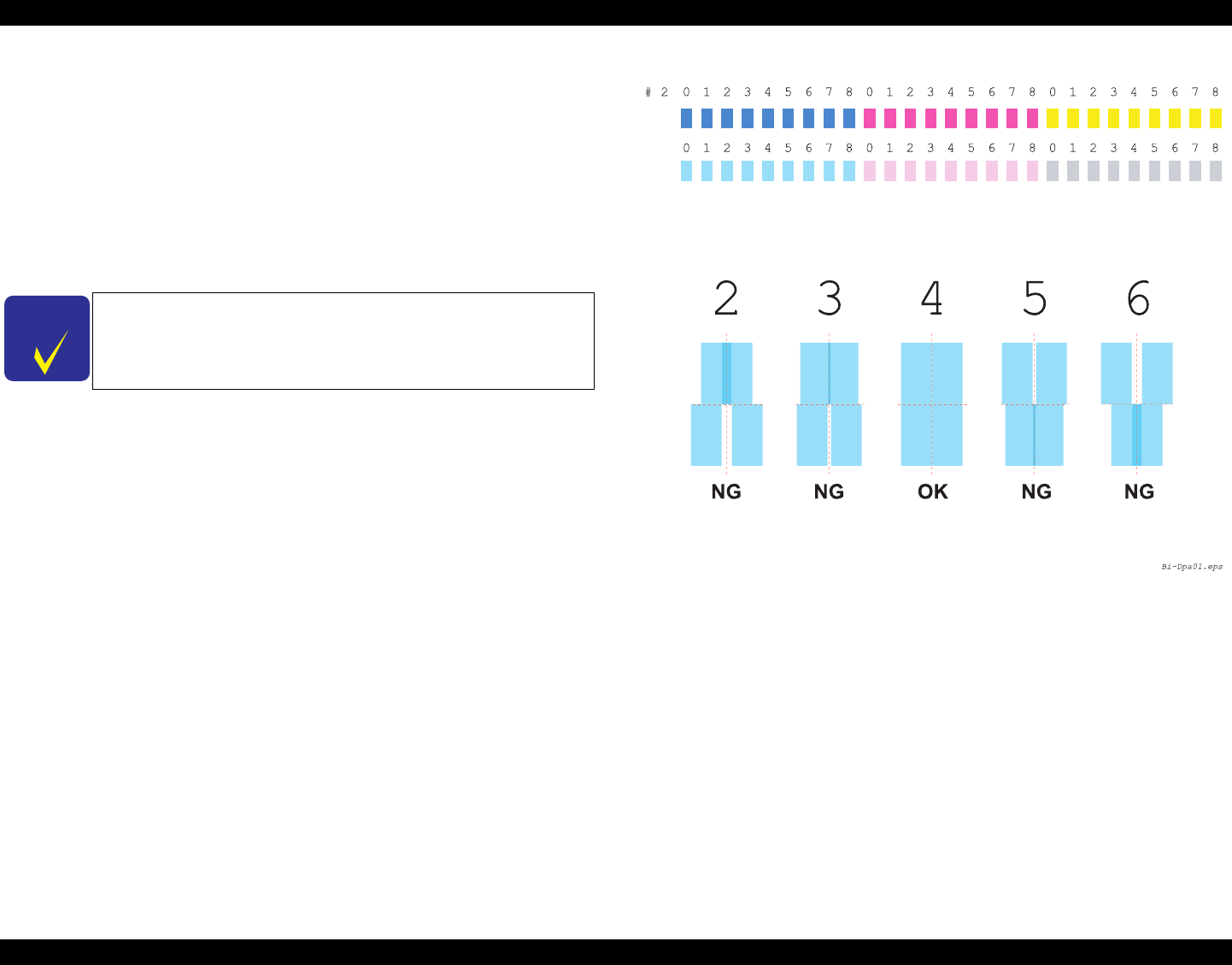Click the "# 2" pattern row label
This screenshot has width=1232, height=965.
coord(657,92)
